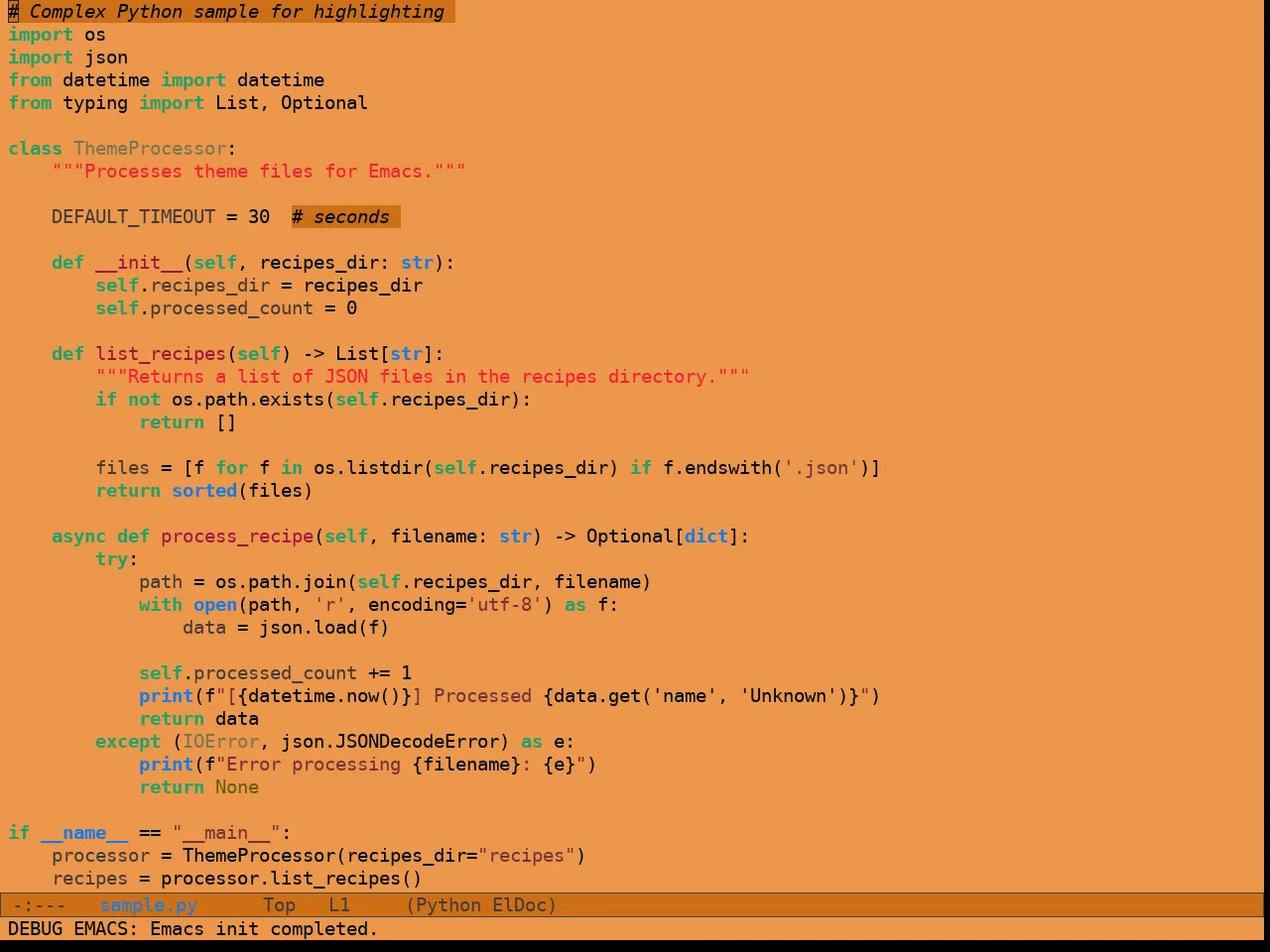The image size is (1270, 952).
Task: Click json.JSONDecodeError in except clause
Action: [x=390, y=742]
